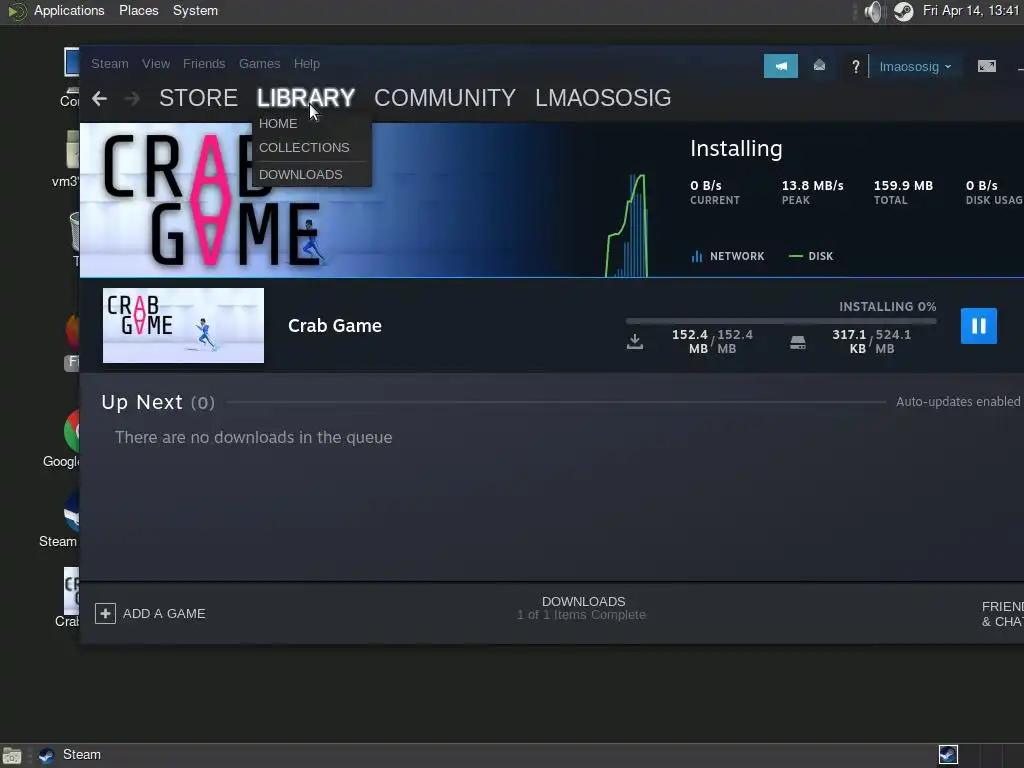Click 'There are no downloads in the queue' text
The height and width of the screenshot is (768, 1024).
pyautogui.click(x=253, y=437)
